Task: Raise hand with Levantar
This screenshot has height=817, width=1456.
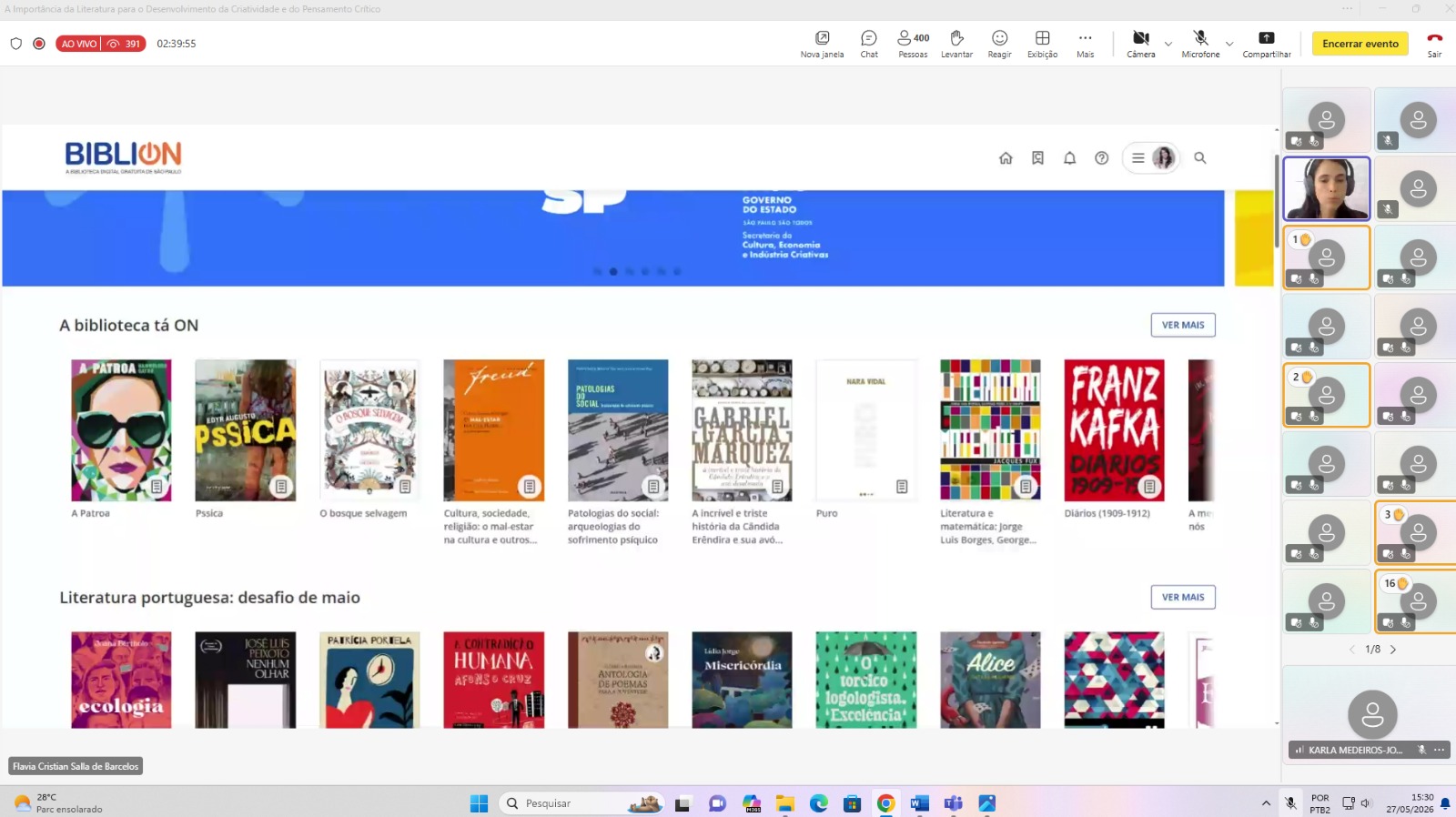Action: (956, 44)
